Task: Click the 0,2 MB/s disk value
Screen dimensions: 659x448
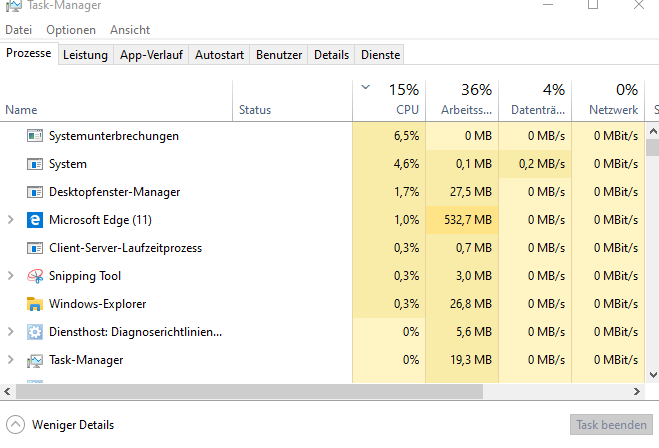Action: (542, 164)
